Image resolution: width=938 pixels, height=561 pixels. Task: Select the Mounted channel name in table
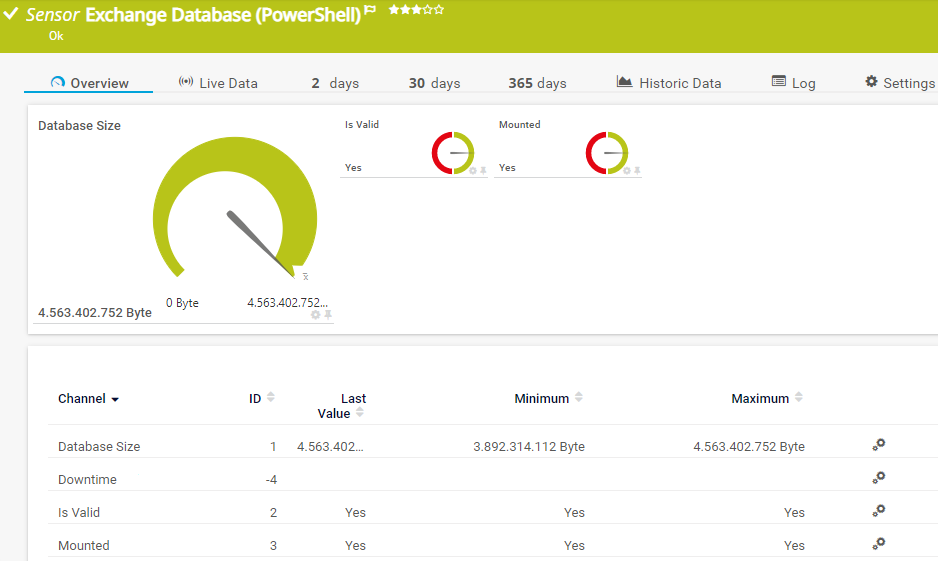coord(84,545)
